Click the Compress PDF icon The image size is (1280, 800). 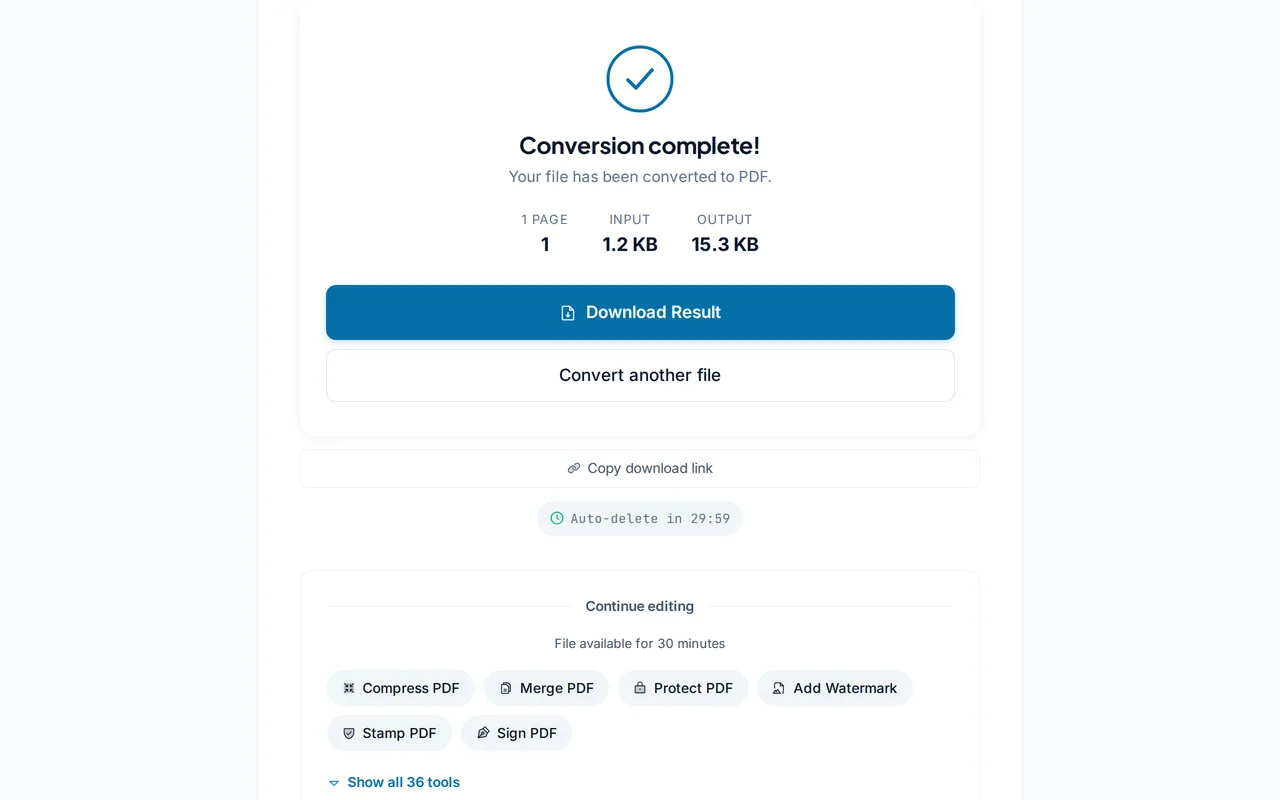pos(349,688)
